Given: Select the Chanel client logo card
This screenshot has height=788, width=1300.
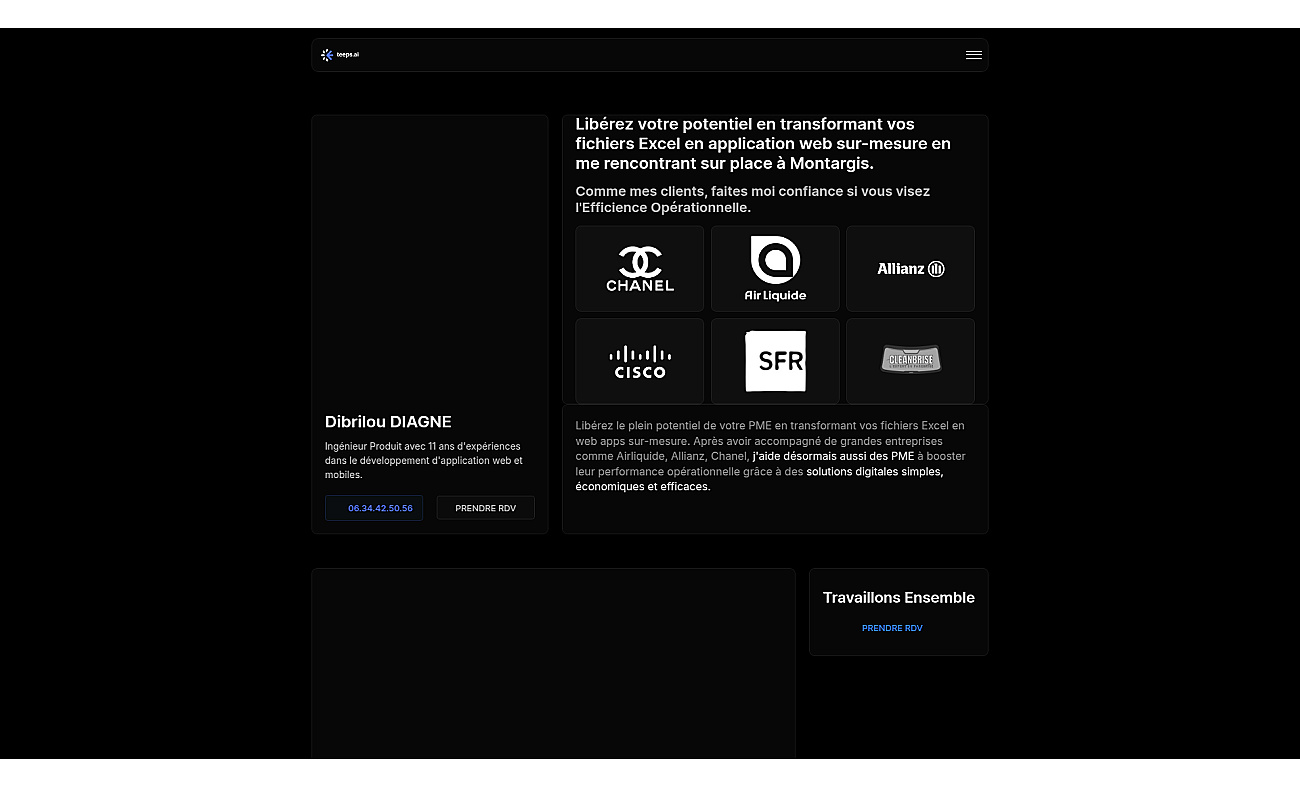Looking at the screenshot, I should coord(640,269).
